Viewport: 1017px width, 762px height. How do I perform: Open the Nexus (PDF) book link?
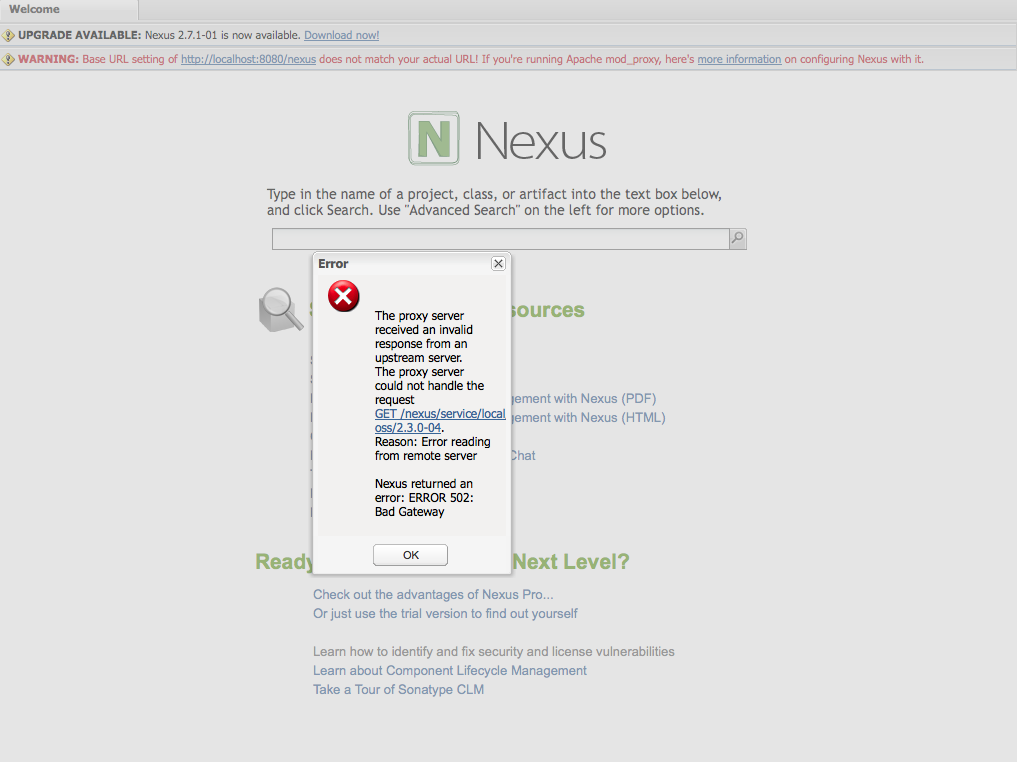tap(584, 398)
